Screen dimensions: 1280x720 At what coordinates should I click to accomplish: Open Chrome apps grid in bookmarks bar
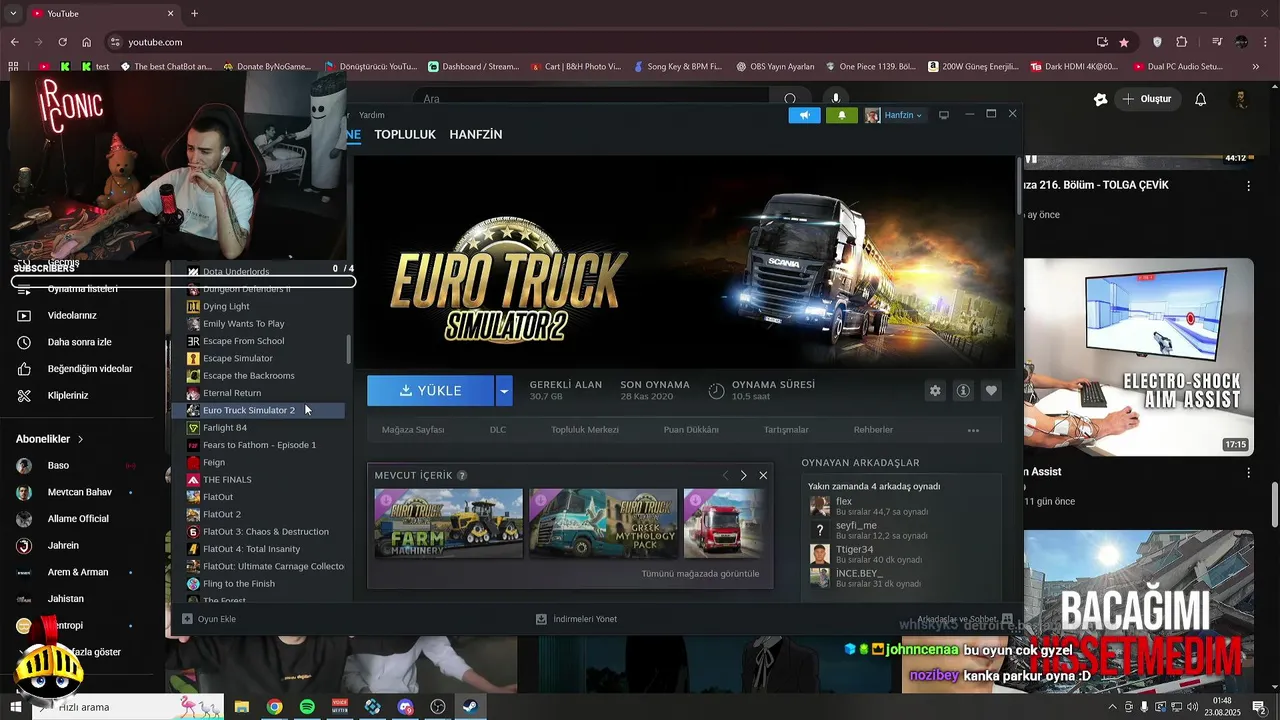click(13, 66)
